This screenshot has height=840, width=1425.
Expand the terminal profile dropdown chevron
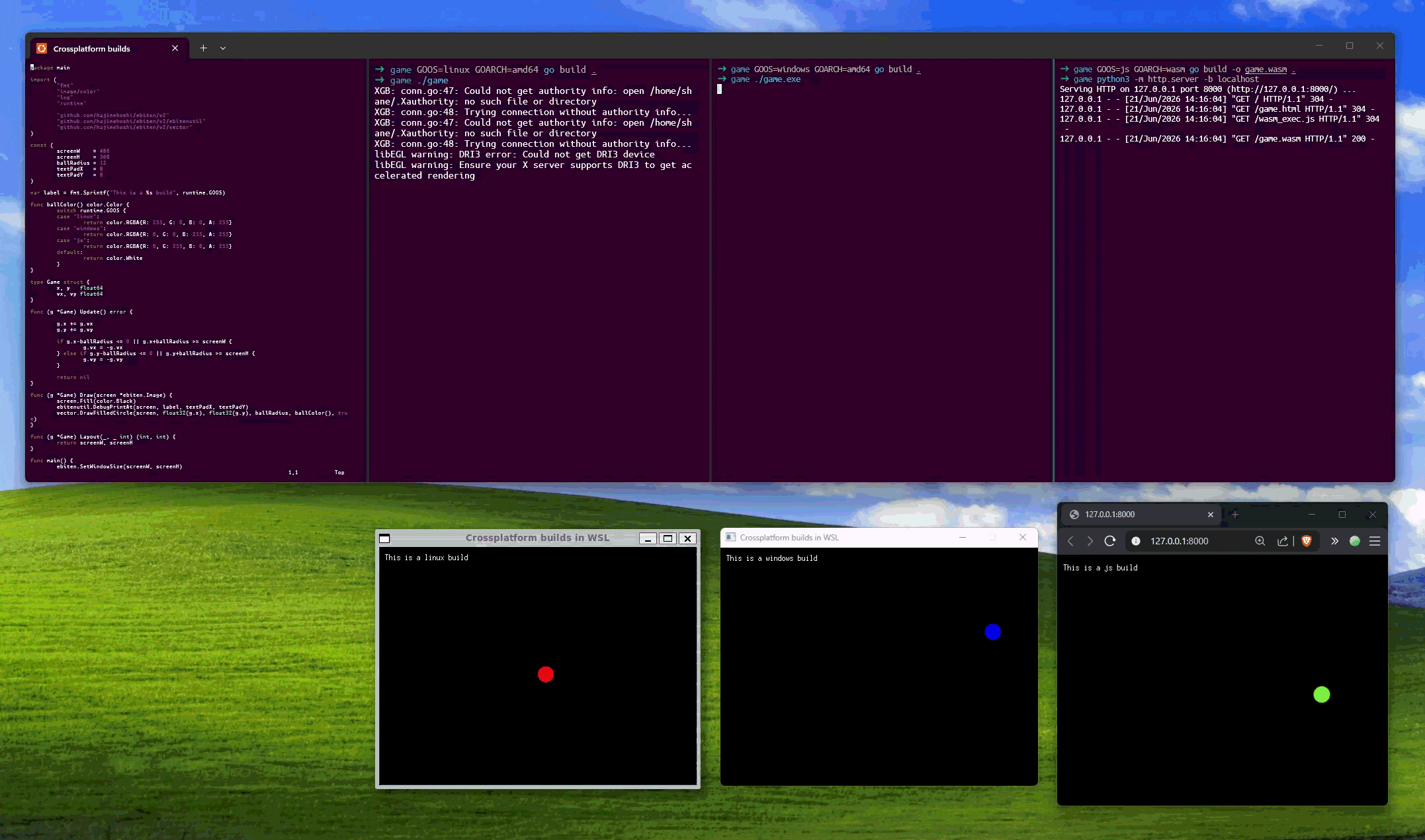223,48
